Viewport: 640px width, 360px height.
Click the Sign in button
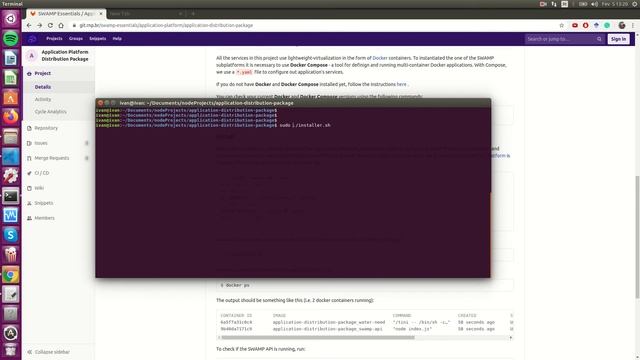[x=618, y=39]
